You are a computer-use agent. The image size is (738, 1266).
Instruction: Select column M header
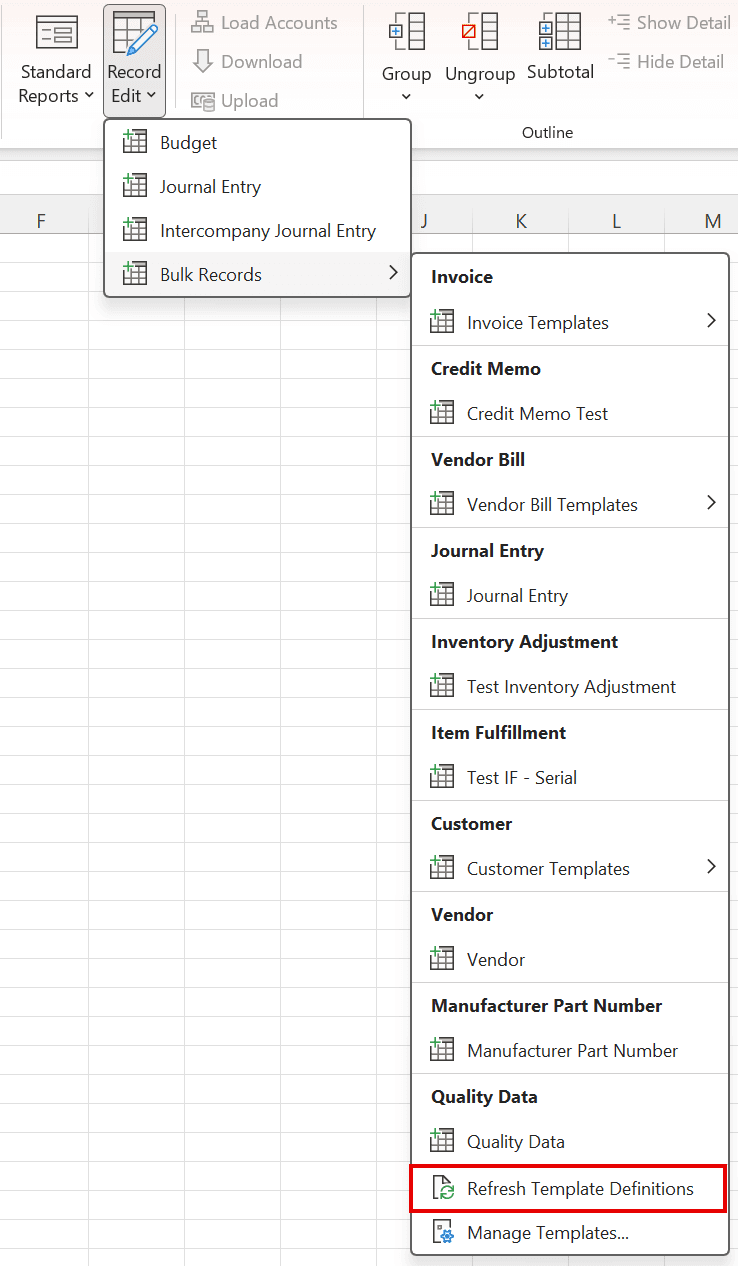pos(712,221)
